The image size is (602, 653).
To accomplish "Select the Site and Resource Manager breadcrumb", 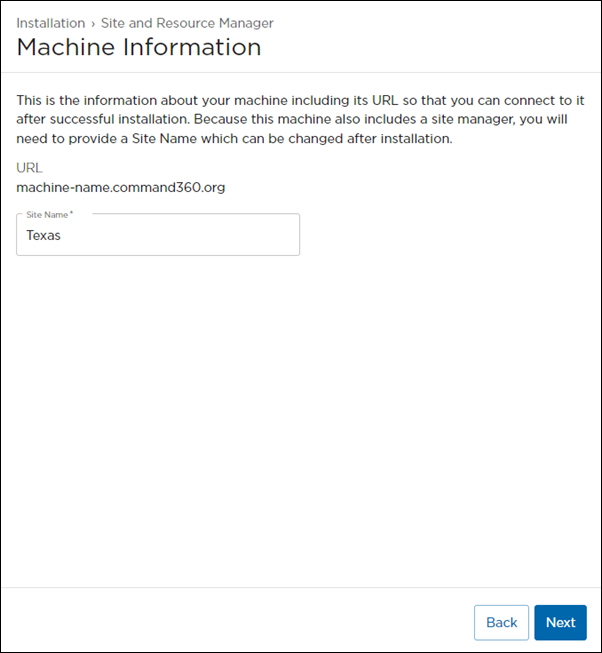I will click(x=187, y=23).
